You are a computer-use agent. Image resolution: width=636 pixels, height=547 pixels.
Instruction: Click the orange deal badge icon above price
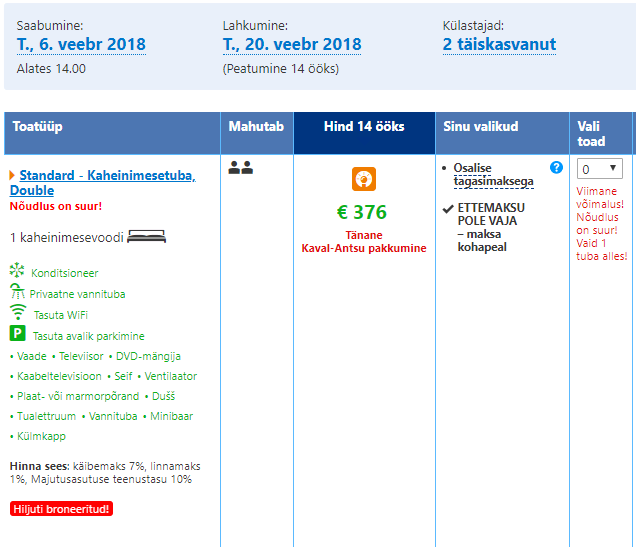pyautogui.click(x=363, y=179)
